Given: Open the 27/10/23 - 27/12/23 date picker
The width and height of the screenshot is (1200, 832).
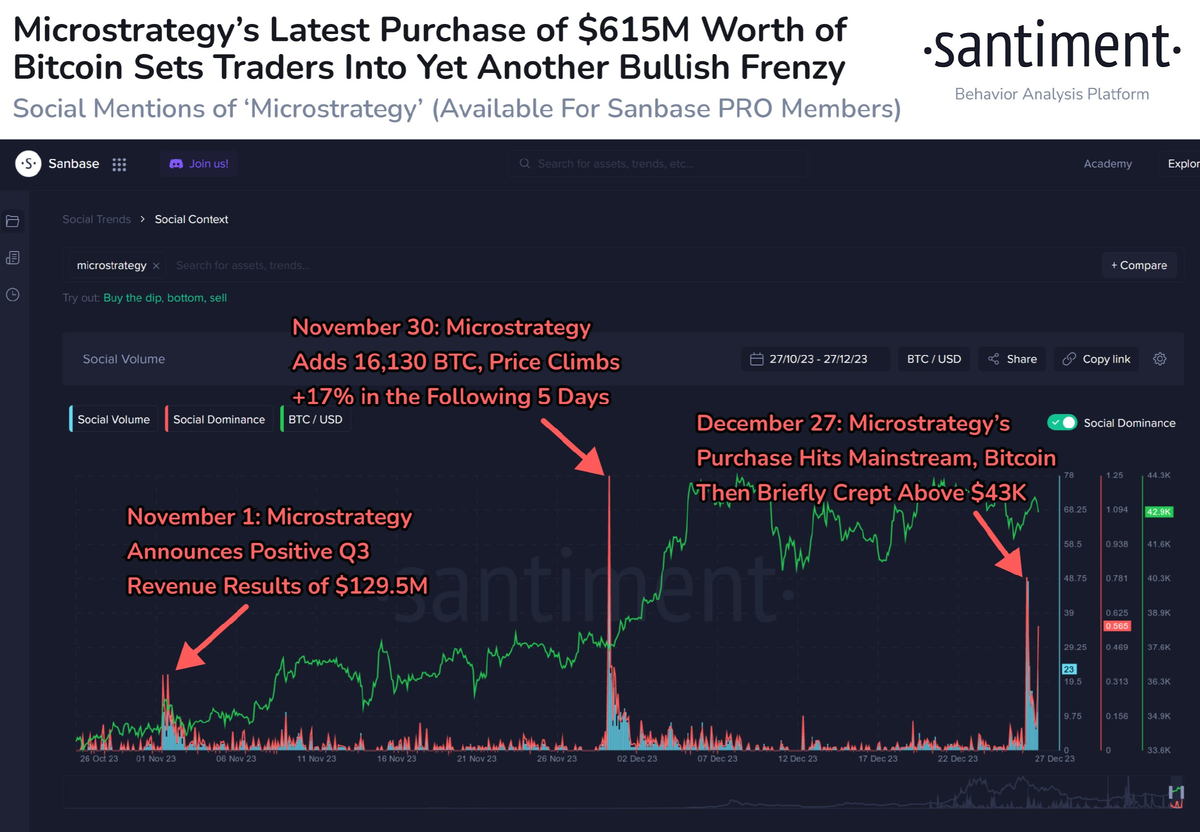Looking at the screenshot, I should 814,359.
